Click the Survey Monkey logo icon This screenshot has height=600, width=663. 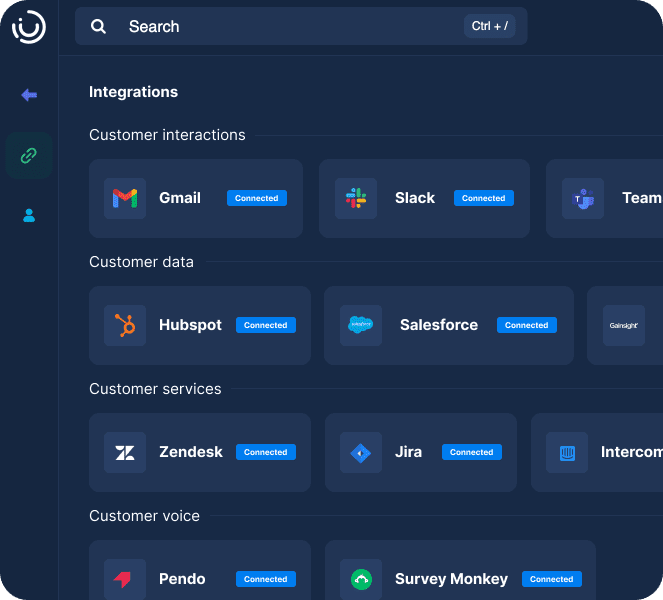361,579
